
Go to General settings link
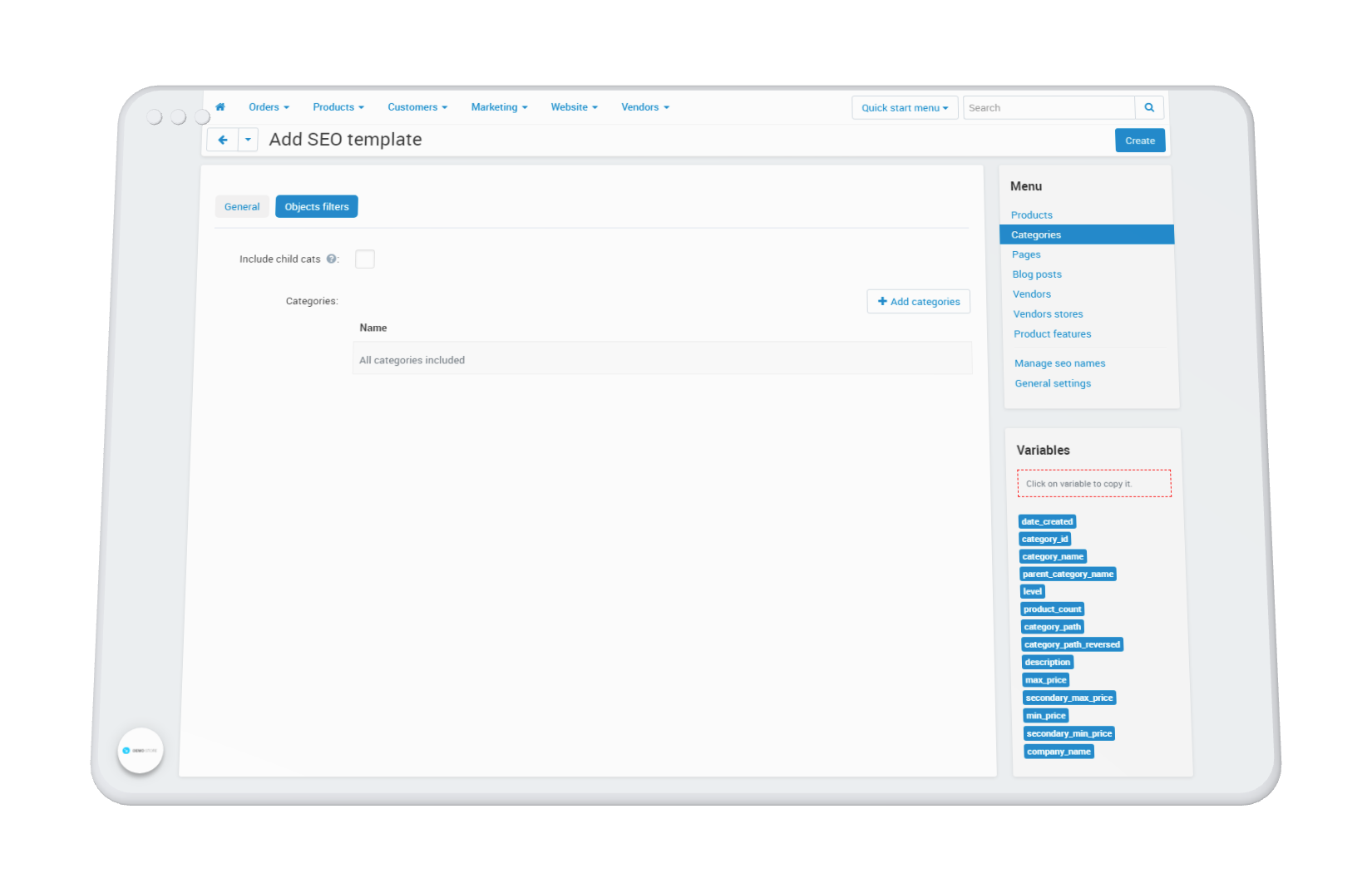pyautogui.click(x=1053, y=383)
